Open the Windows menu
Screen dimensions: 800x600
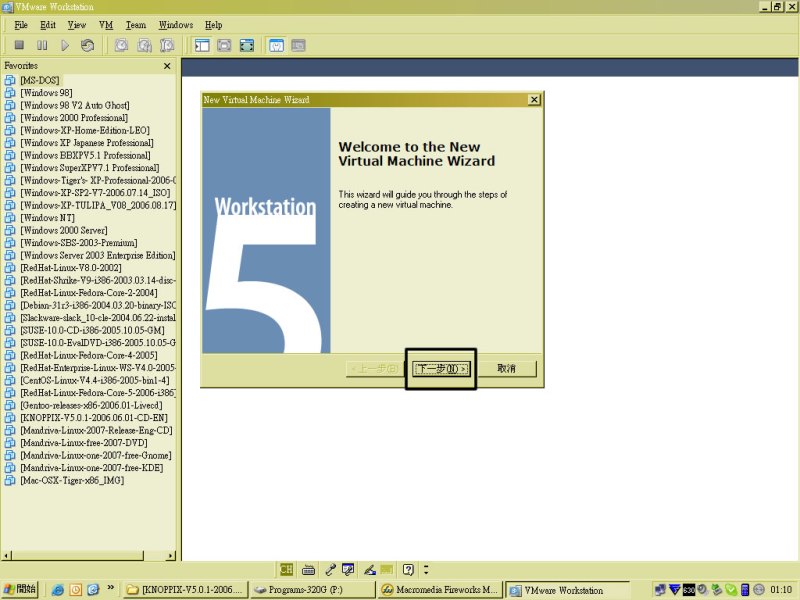(176, 25)
